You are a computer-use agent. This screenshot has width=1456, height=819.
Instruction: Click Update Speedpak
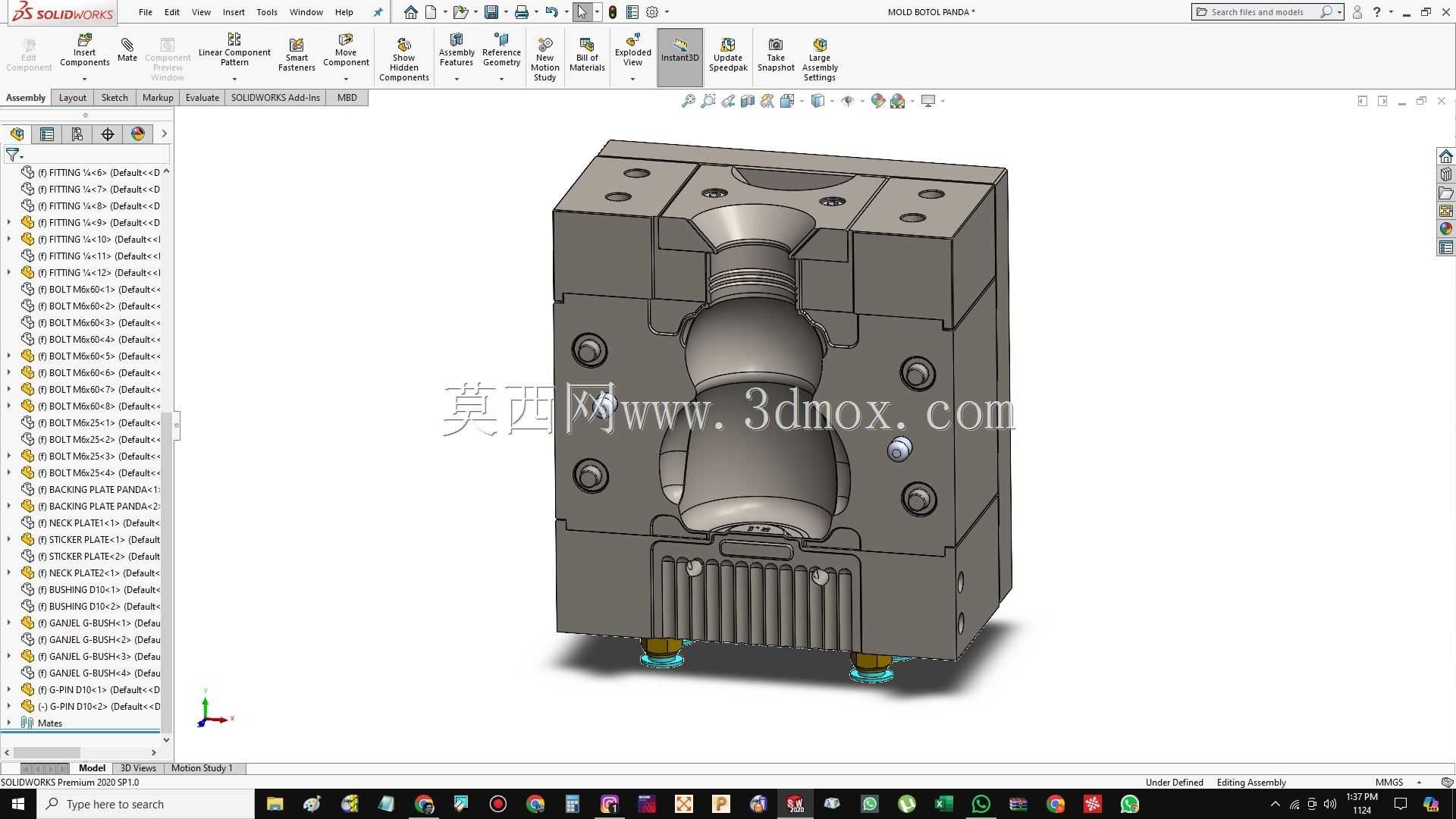pyautogui.click(x=728, y=55)
